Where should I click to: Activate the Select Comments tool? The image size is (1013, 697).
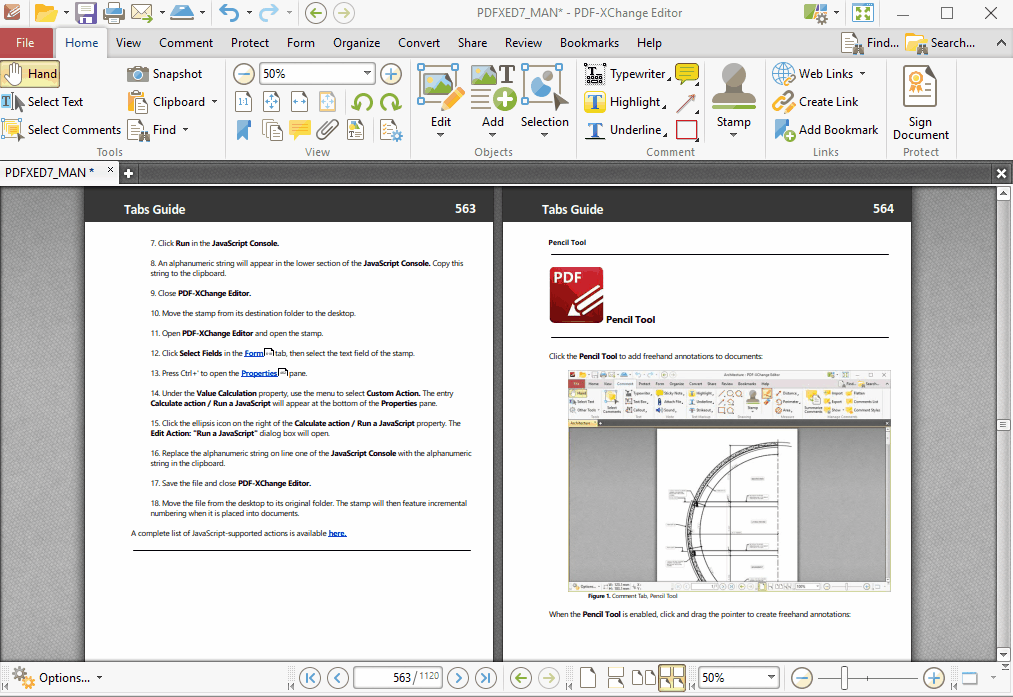61,130
